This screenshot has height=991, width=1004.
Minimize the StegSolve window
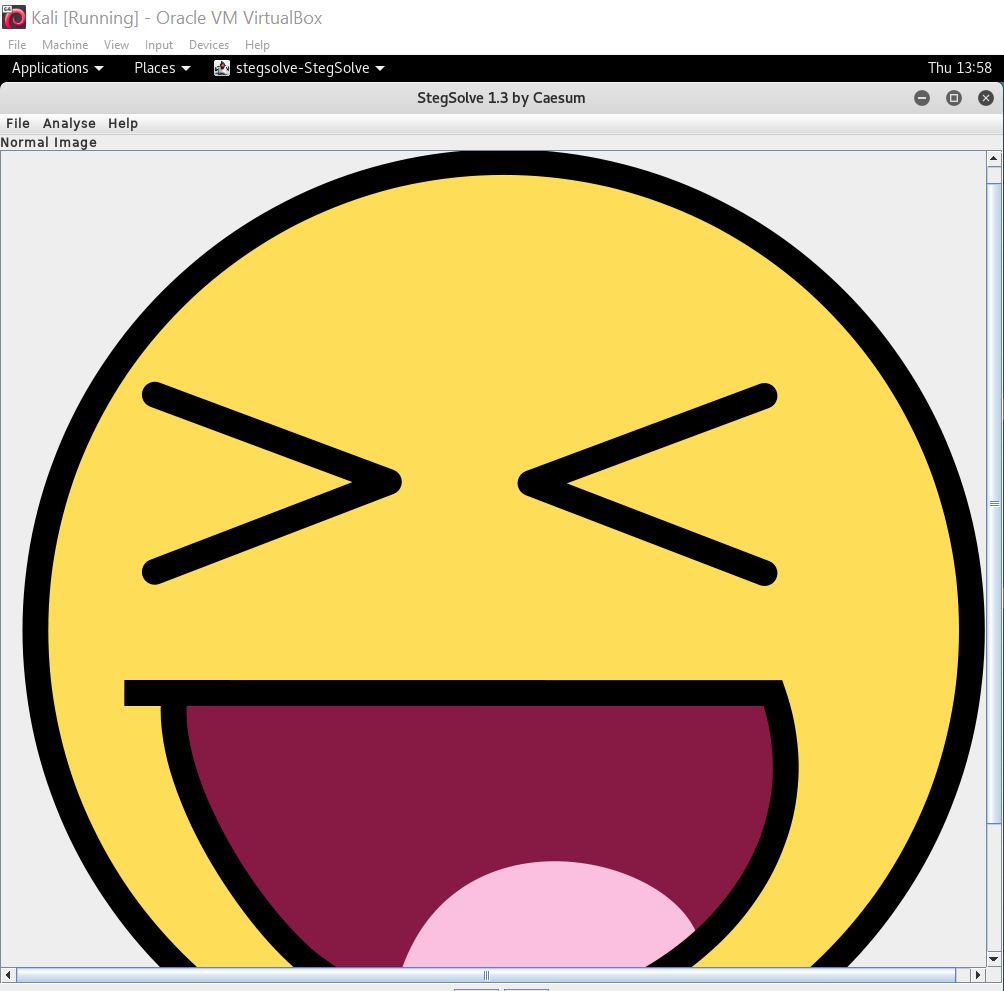pos(922,98)
